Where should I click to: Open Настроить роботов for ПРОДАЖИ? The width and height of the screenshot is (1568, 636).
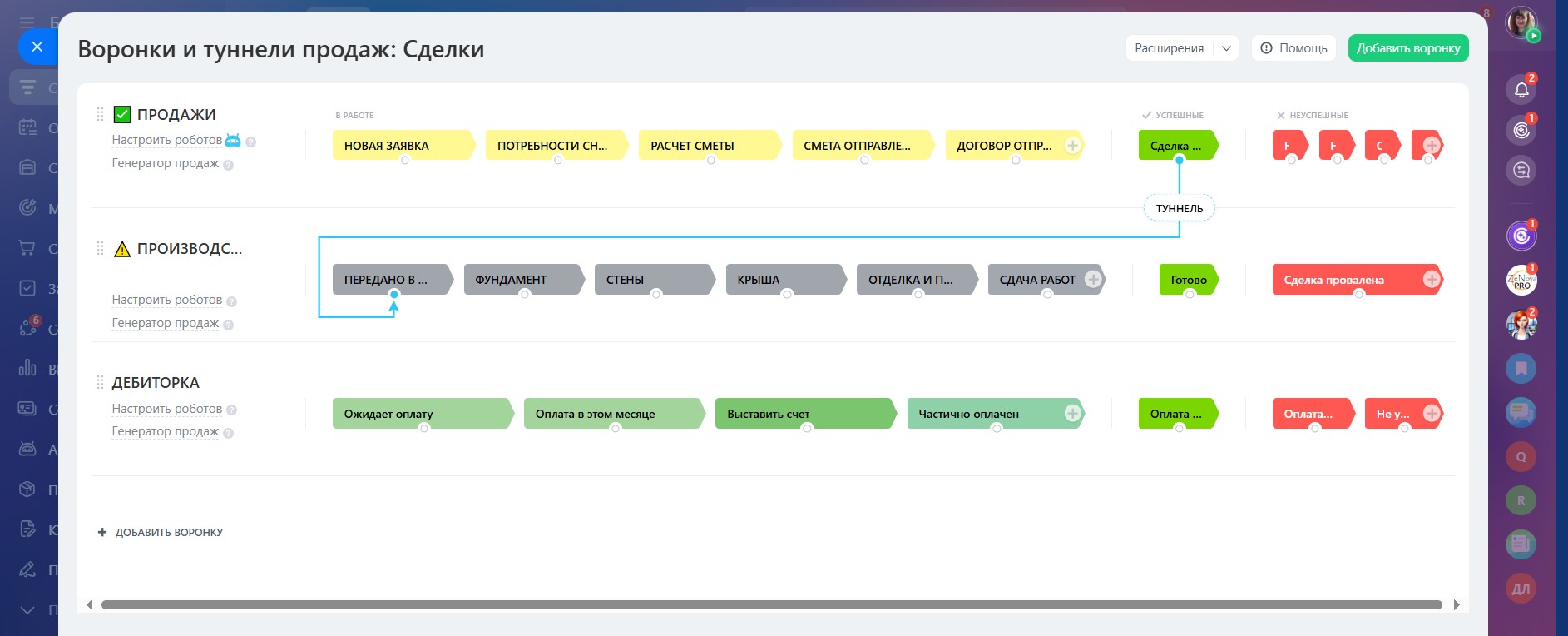click(x=167, y=140)
